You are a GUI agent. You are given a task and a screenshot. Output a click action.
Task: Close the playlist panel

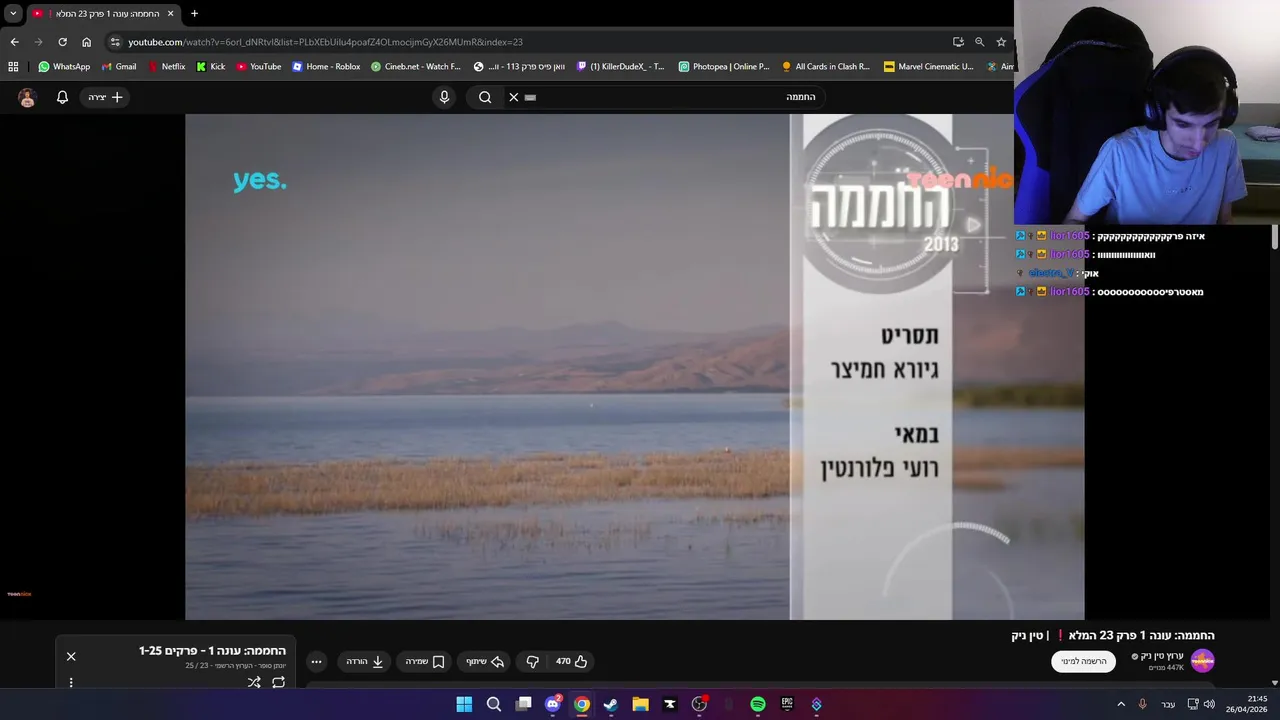(x=71, y=656)
